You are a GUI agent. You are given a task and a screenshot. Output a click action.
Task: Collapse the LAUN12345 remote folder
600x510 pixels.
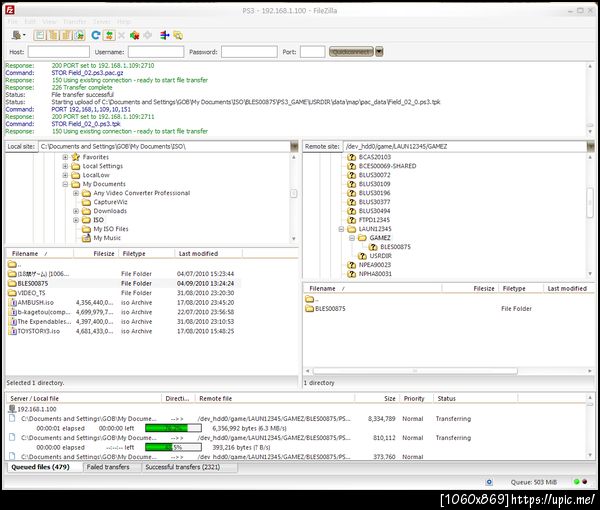pos(341,229)
